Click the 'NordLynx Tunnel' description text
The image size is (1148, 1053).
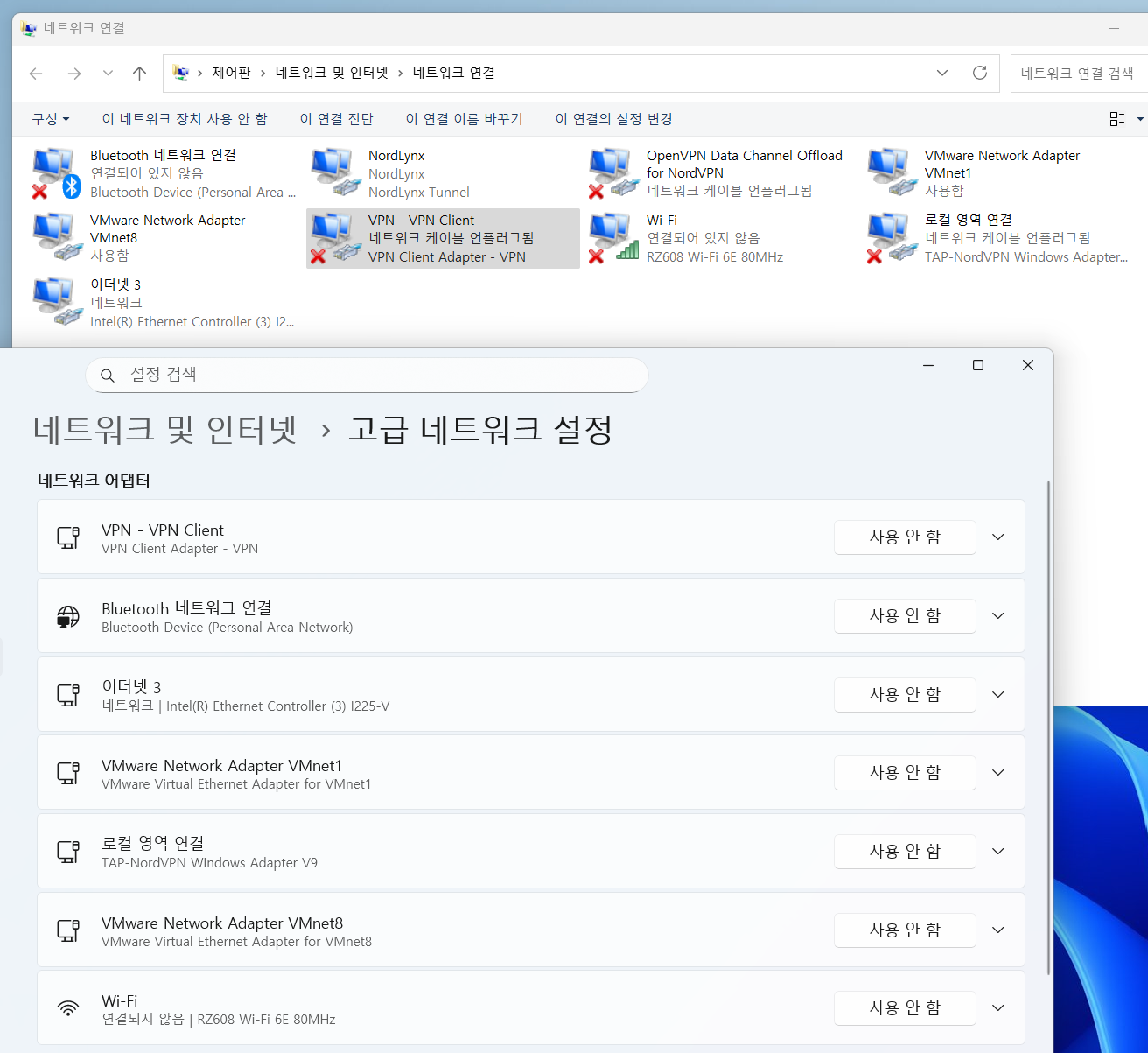click(x=419, y=193)
